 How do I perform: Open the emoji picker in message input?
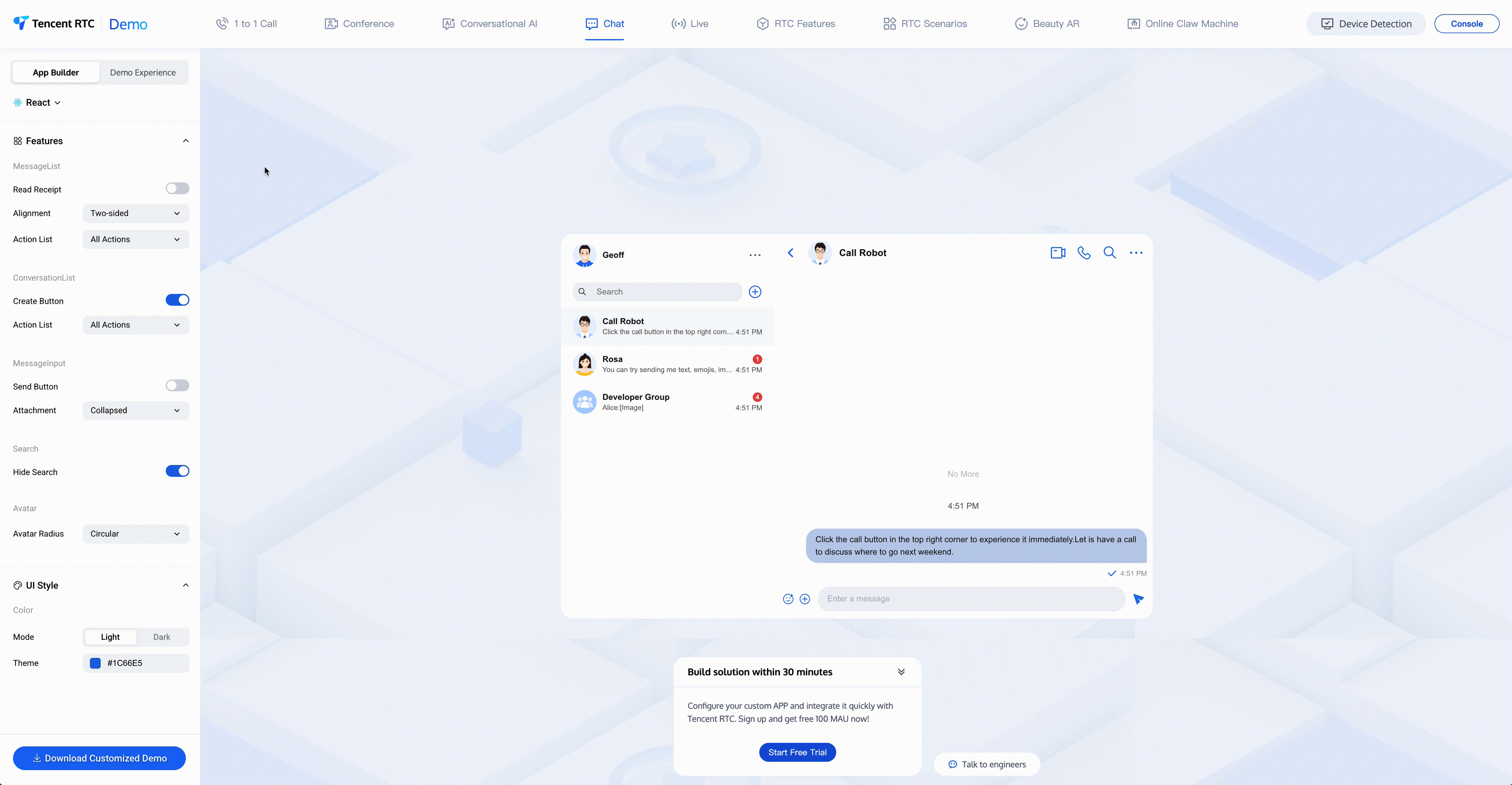tap(788, 599)
